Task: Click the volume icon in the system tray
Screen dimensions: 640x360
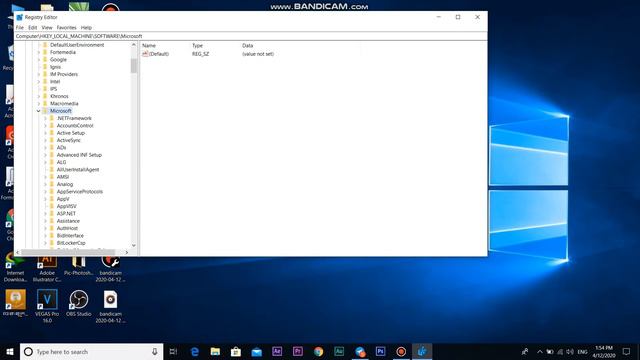Action: pyautogui.click(x=570, y=351)
